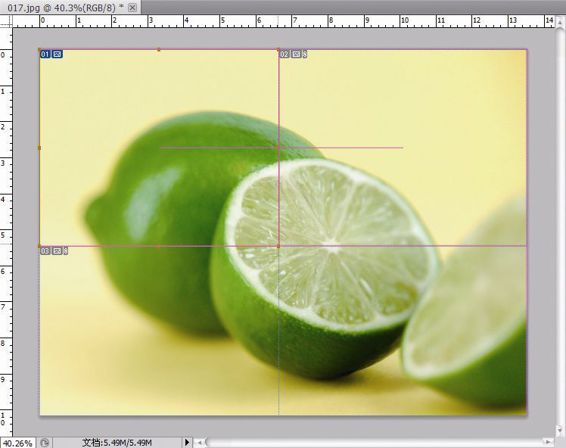Image resolution: width=566 pixels, height=448 pixels.
Task: Click the slice 02 number badge
Action: 284,55
